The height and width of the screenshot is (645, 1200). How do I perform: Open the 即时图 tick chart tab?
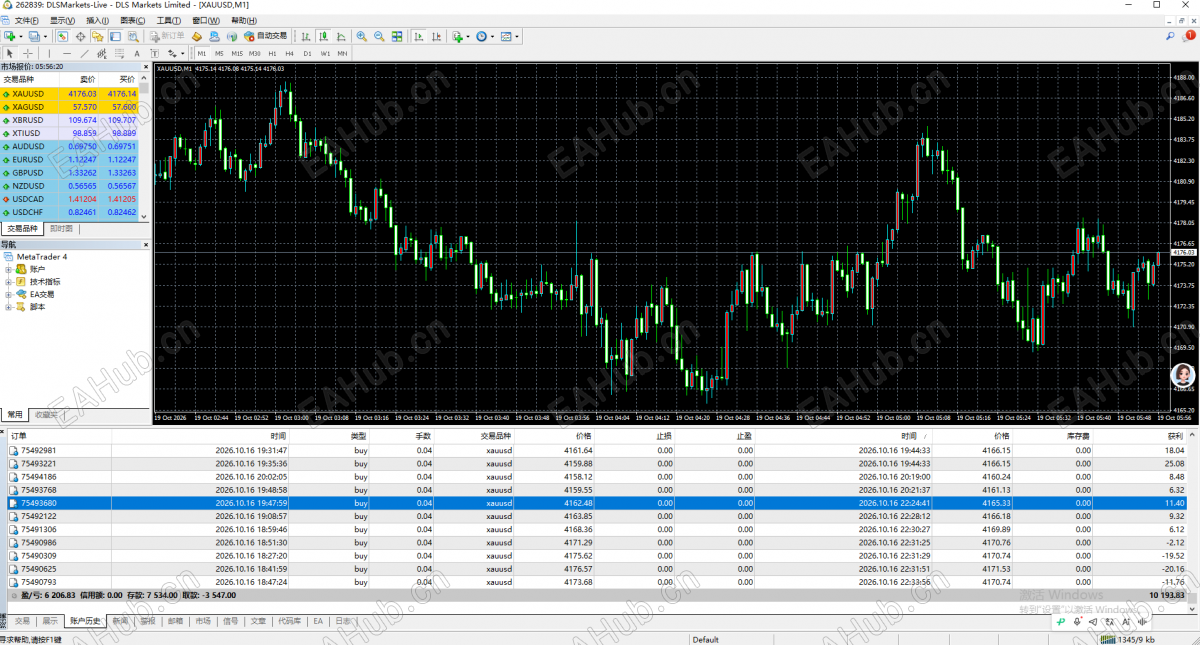pos(61,229)
